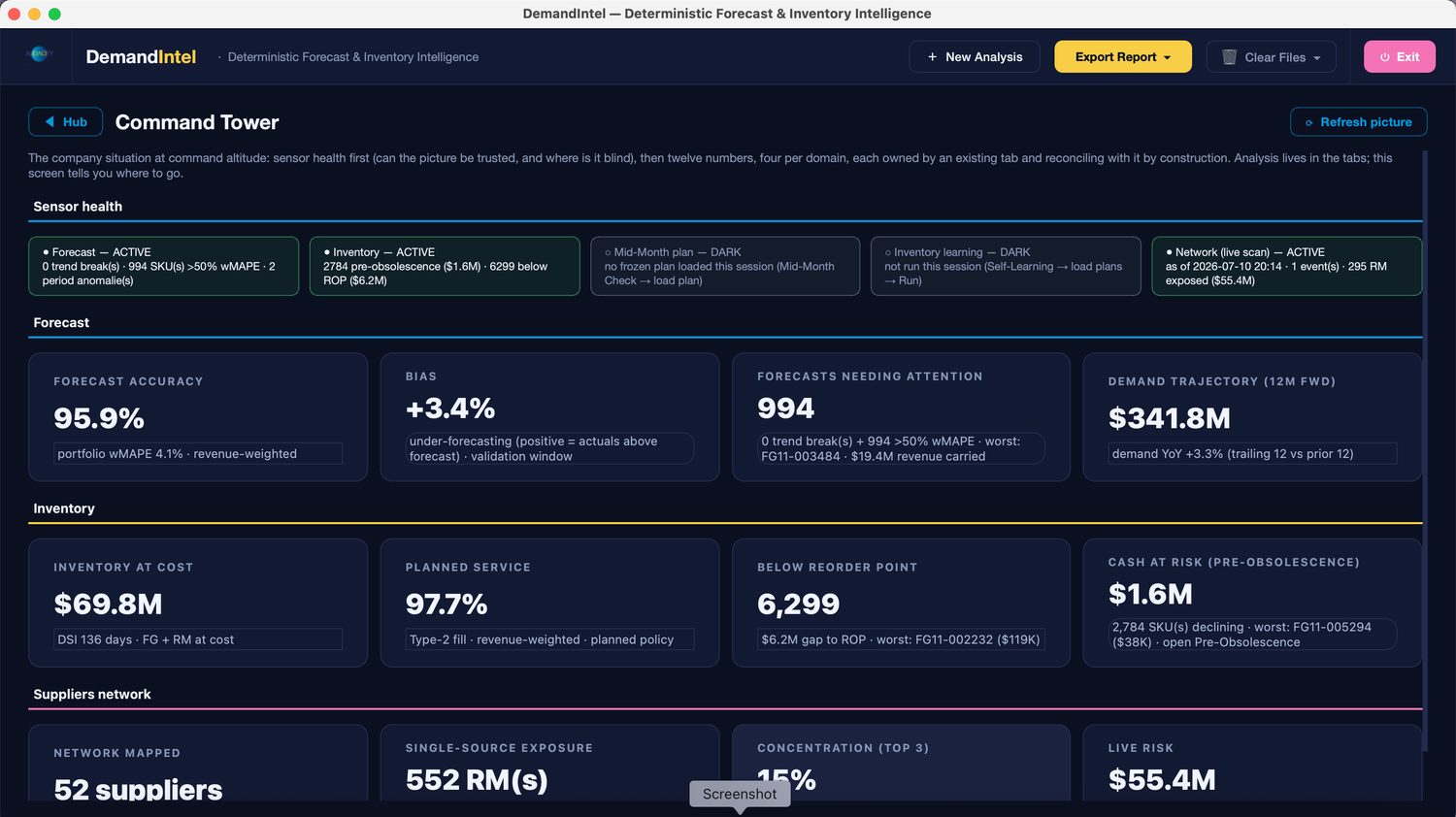
Task: Click the Sensor health section heading
Action: [78, 207]
